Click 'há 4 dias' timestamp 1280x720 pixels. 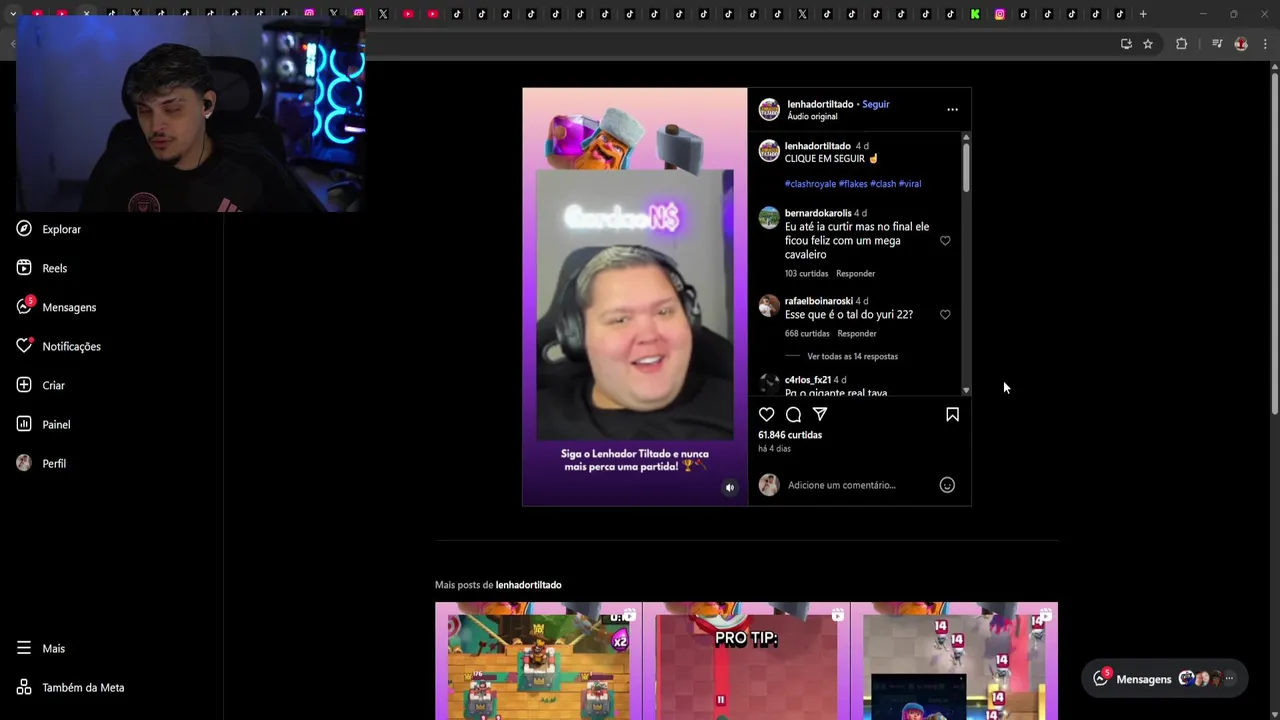click(774, 449)
